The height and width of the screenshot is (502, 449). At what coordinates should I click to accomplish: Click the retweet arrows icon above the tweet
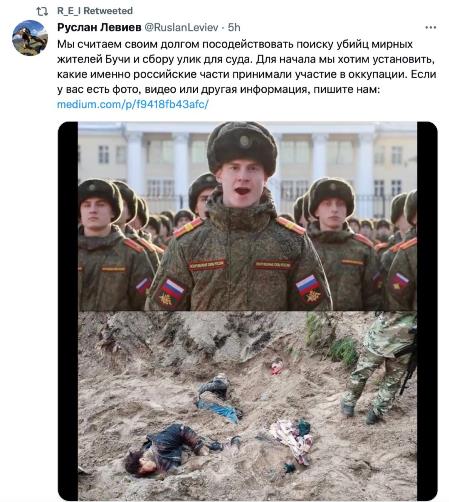(x=42, y=11)
